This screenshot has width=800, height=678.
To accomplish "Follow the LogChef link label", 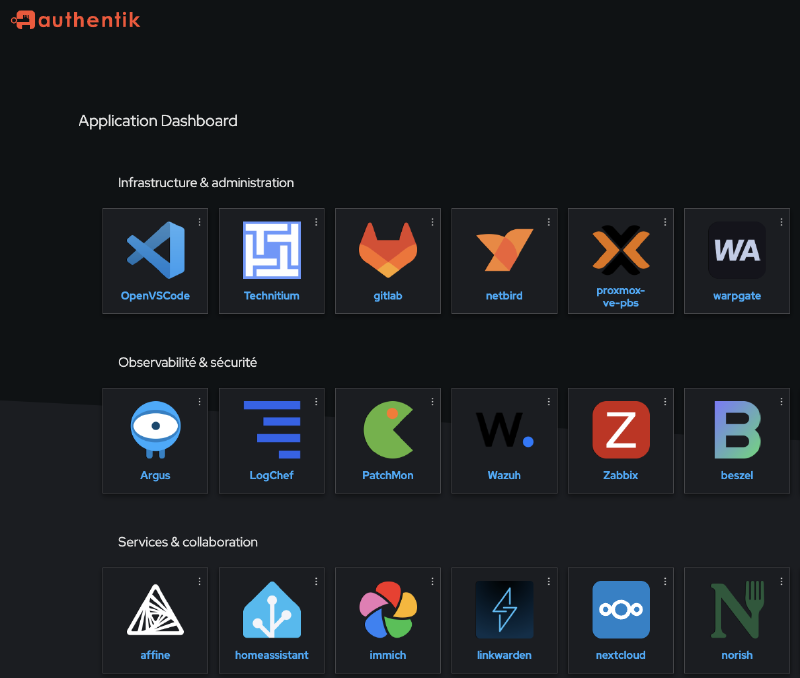I will (271, 475).
